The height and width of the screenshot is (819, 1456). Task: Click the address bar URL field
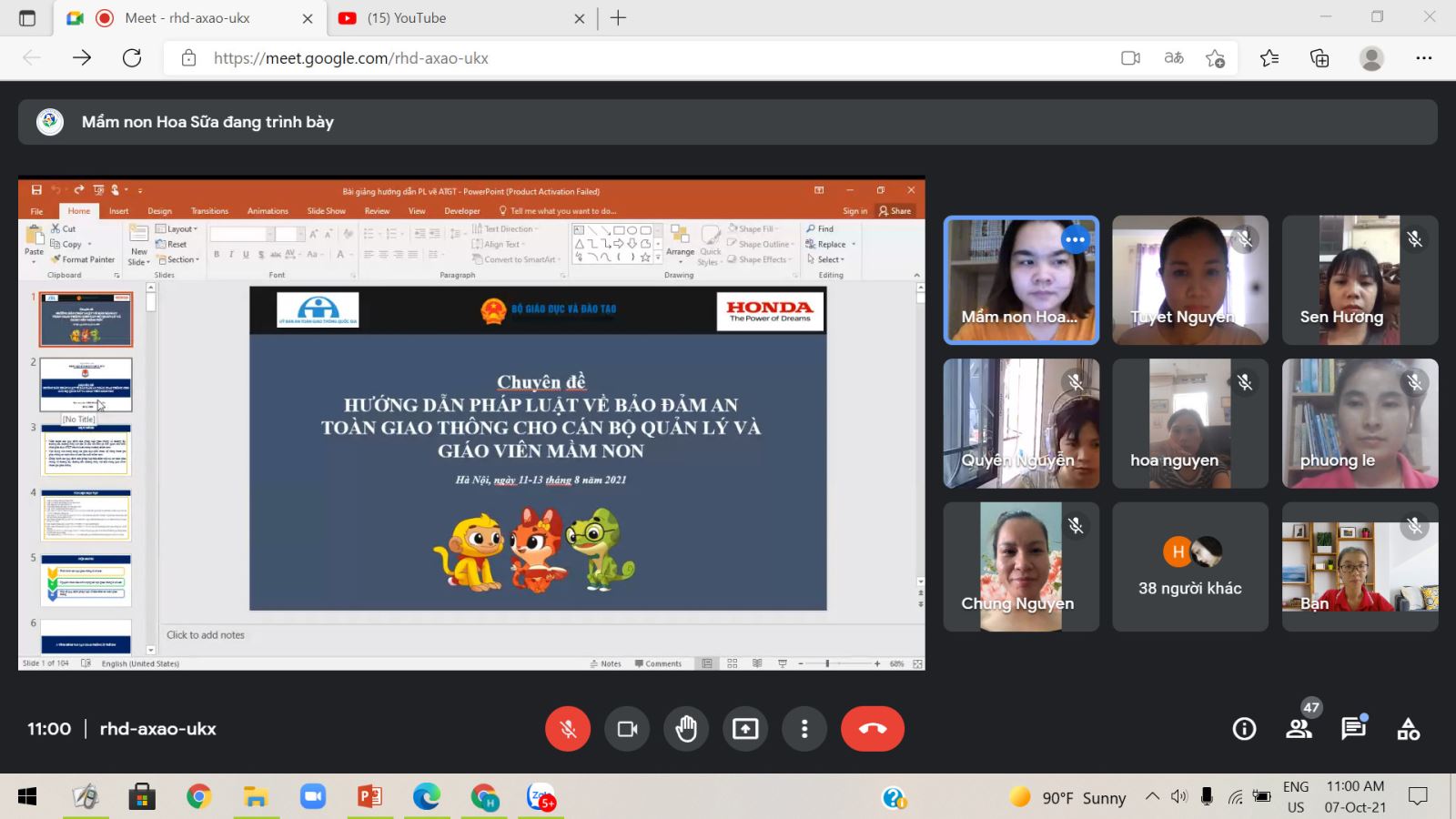[x=637, y=58]
